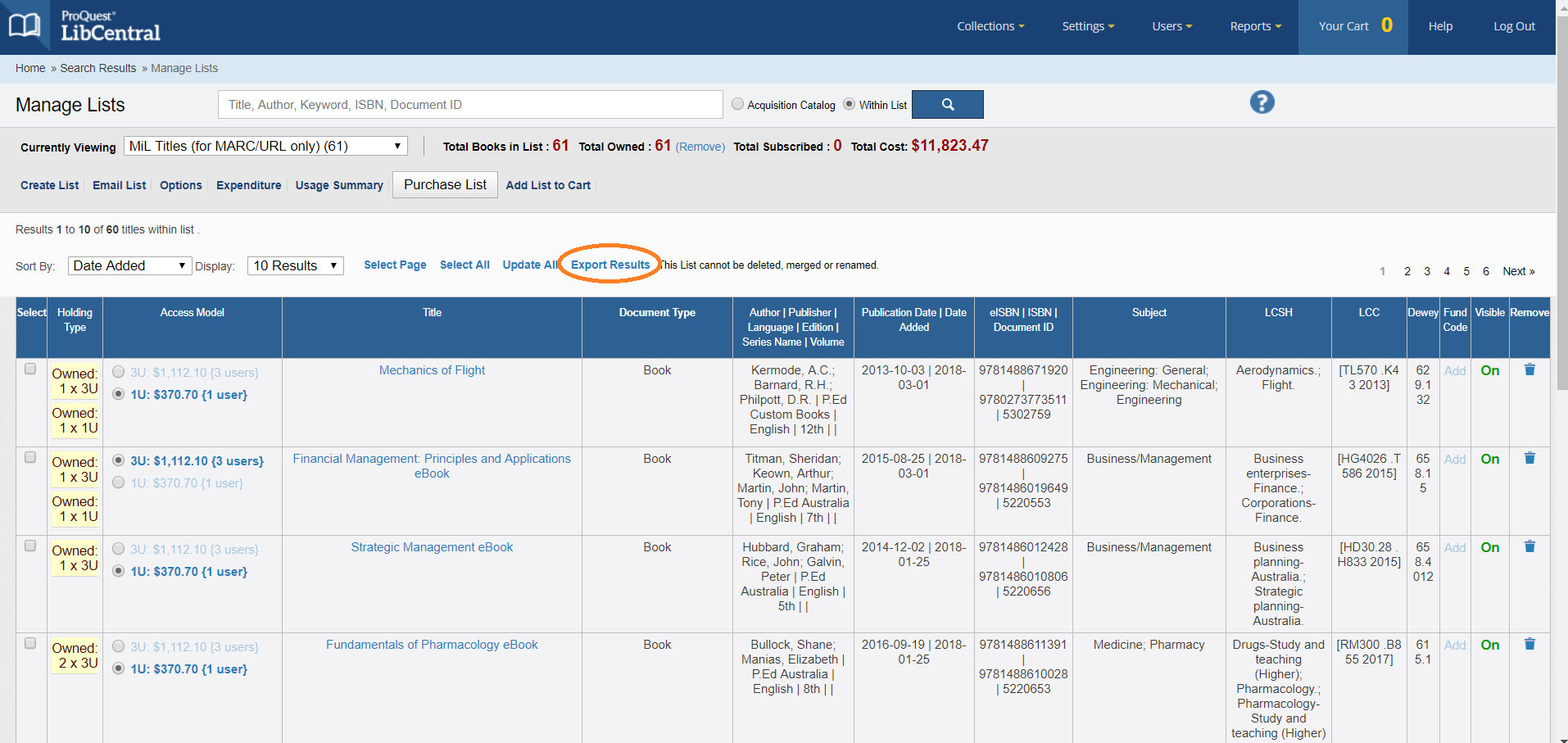Image resolution: width=1568 pixels, height=743 pixels.
Task: Open the Currently Viewing list dropdown
Action: (265, 146)
